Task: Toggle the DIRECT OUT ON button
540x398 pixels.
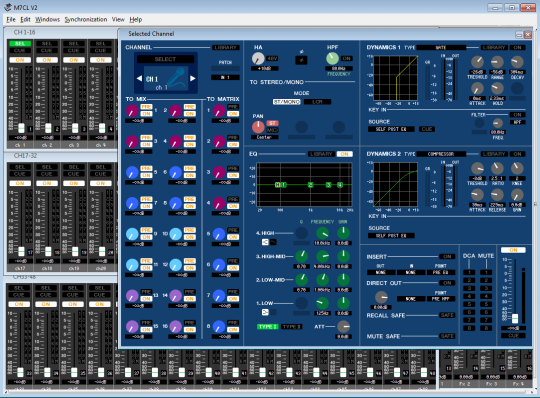Action: (447, 283)
